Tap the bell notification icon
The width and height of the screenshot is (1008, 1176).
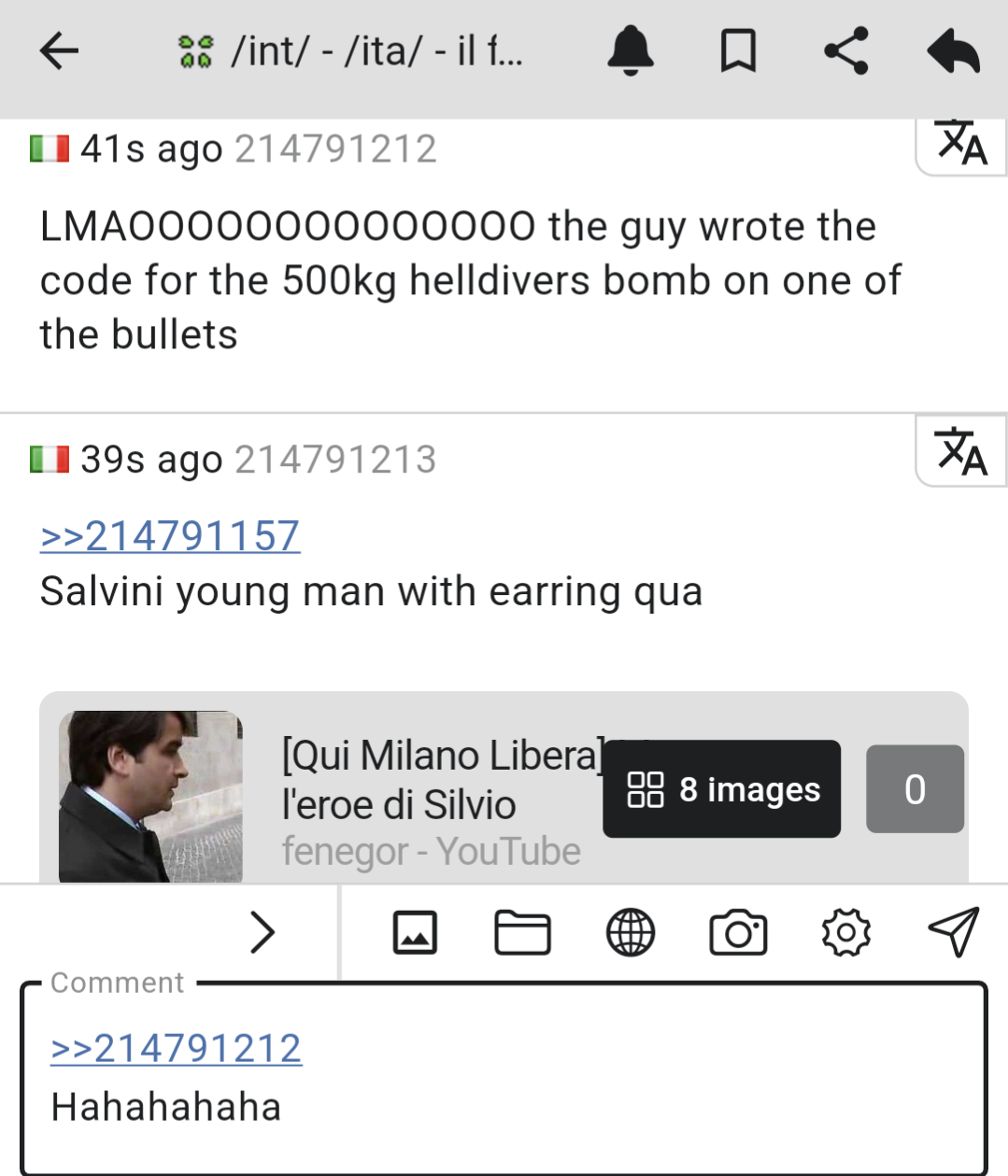(631, 50)
